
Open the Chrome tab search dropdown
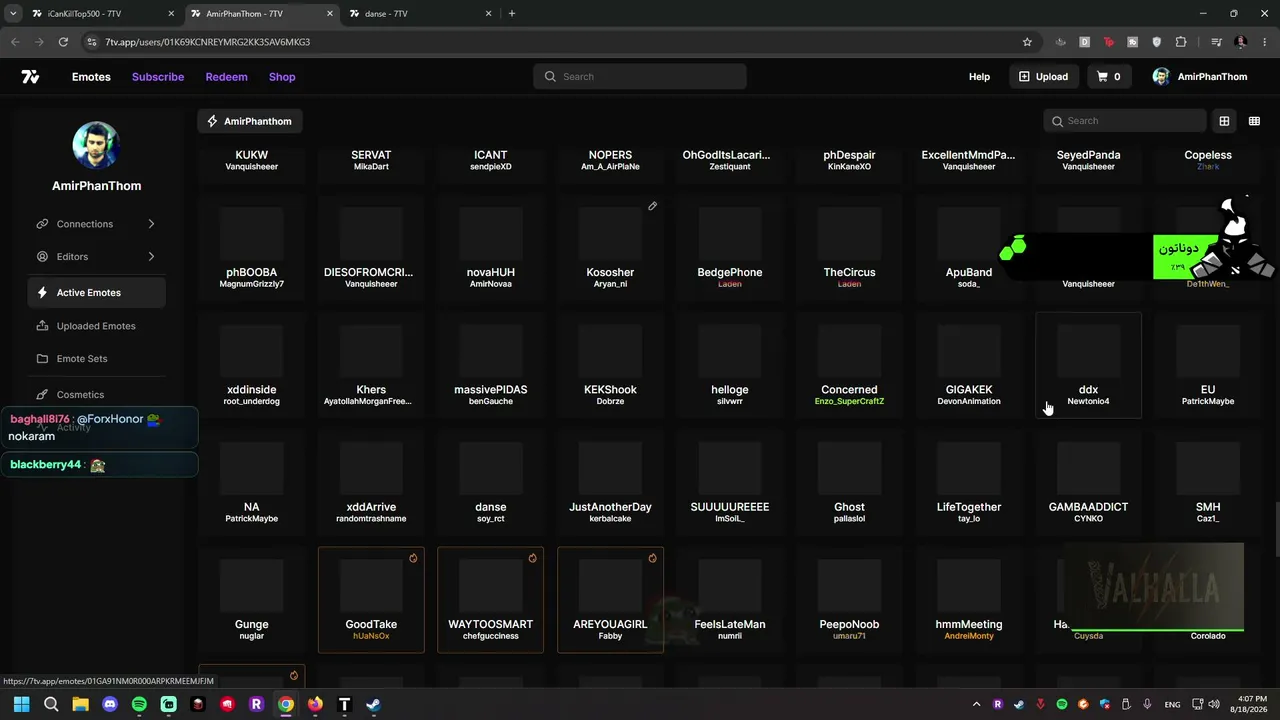(x=13, y=14)
